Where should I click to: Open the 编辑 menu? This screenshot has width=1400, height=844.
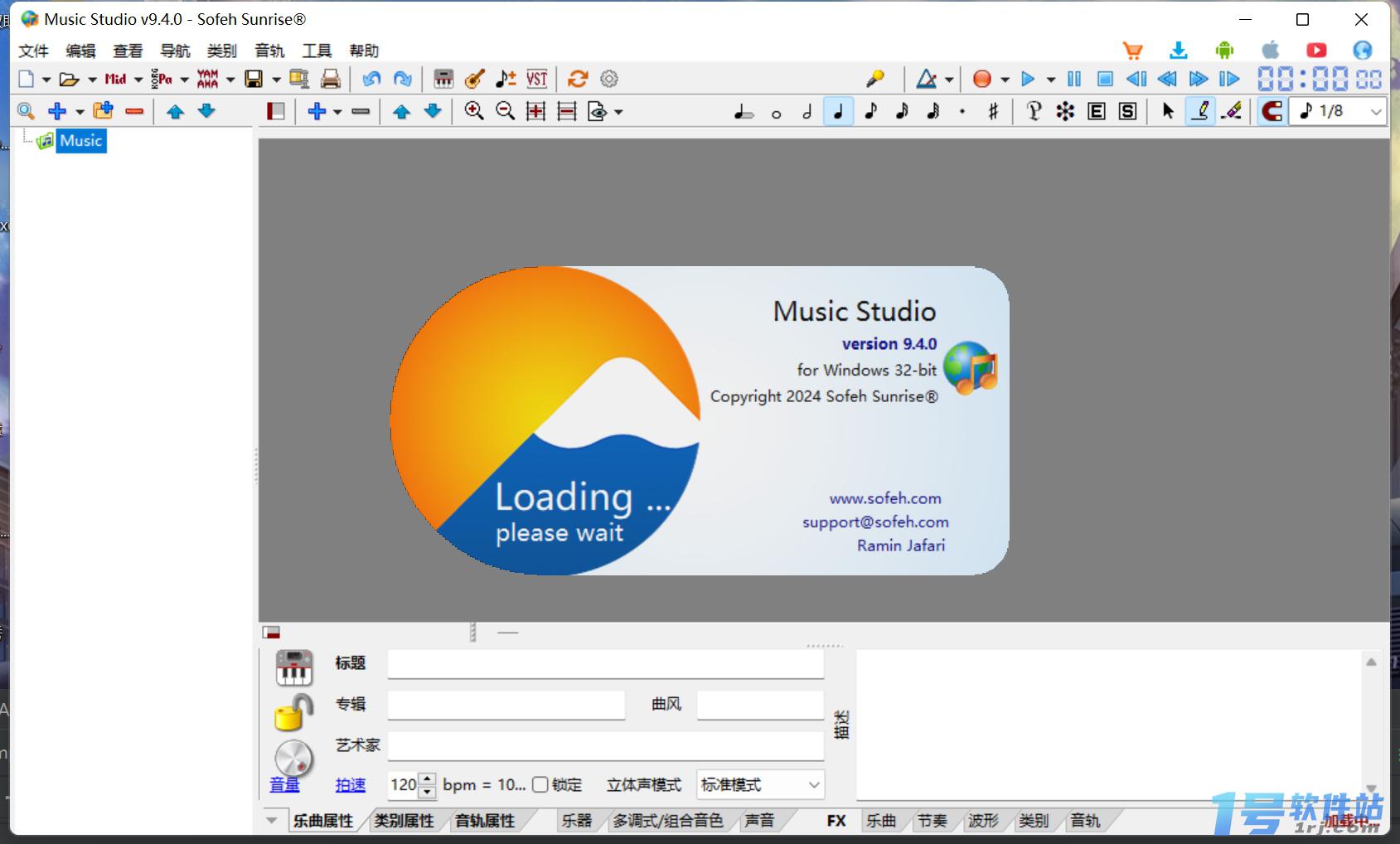click(80, 51)
